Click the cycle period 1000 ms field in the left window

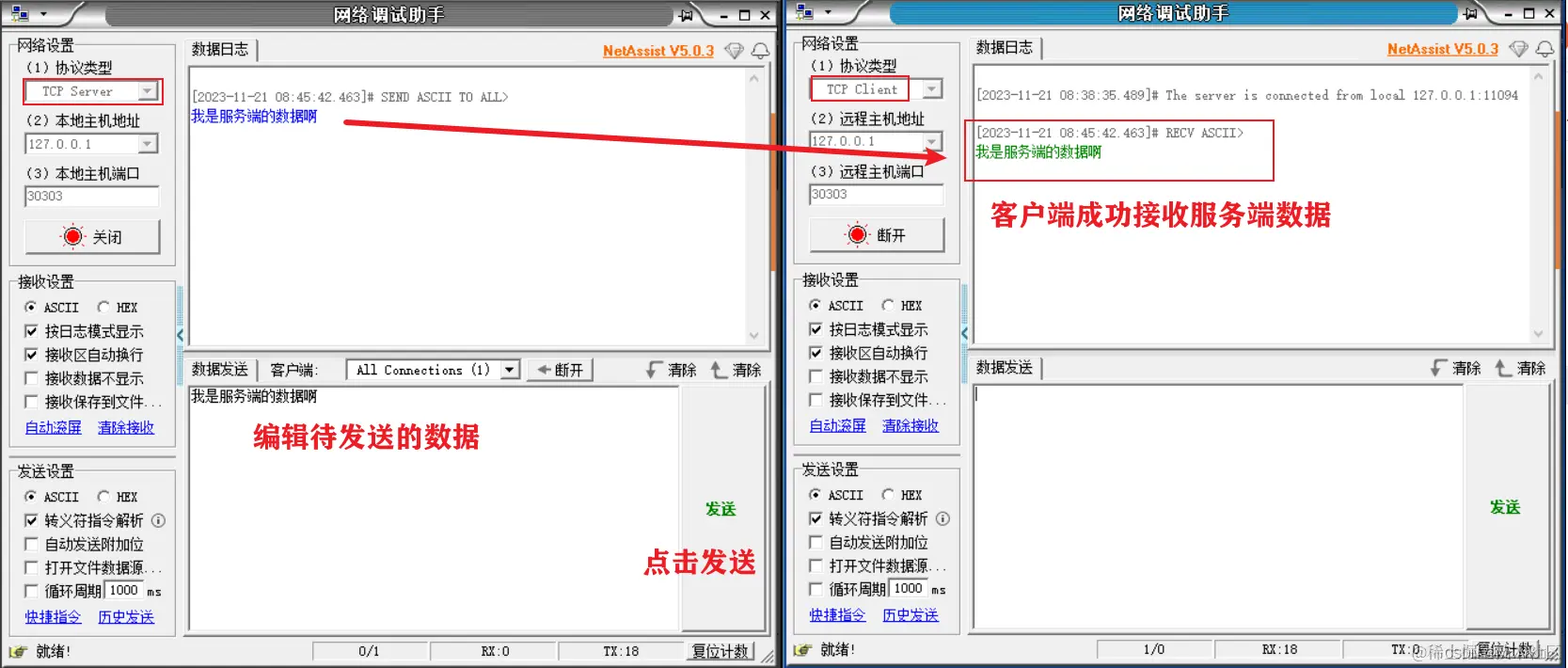(123, 591)
